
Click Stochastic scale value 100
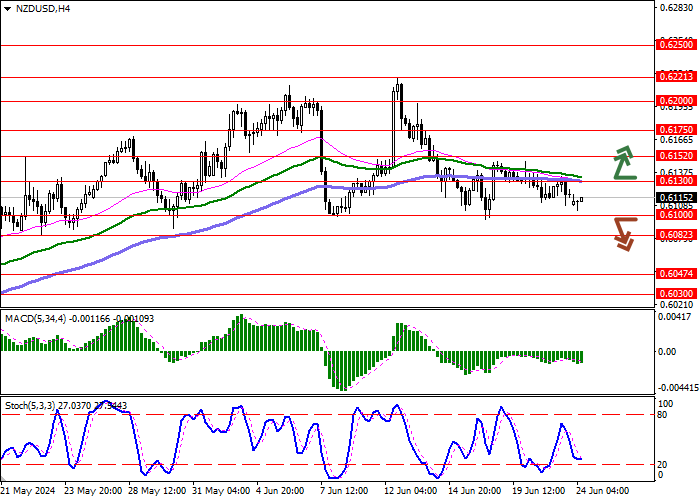(665, 404)
